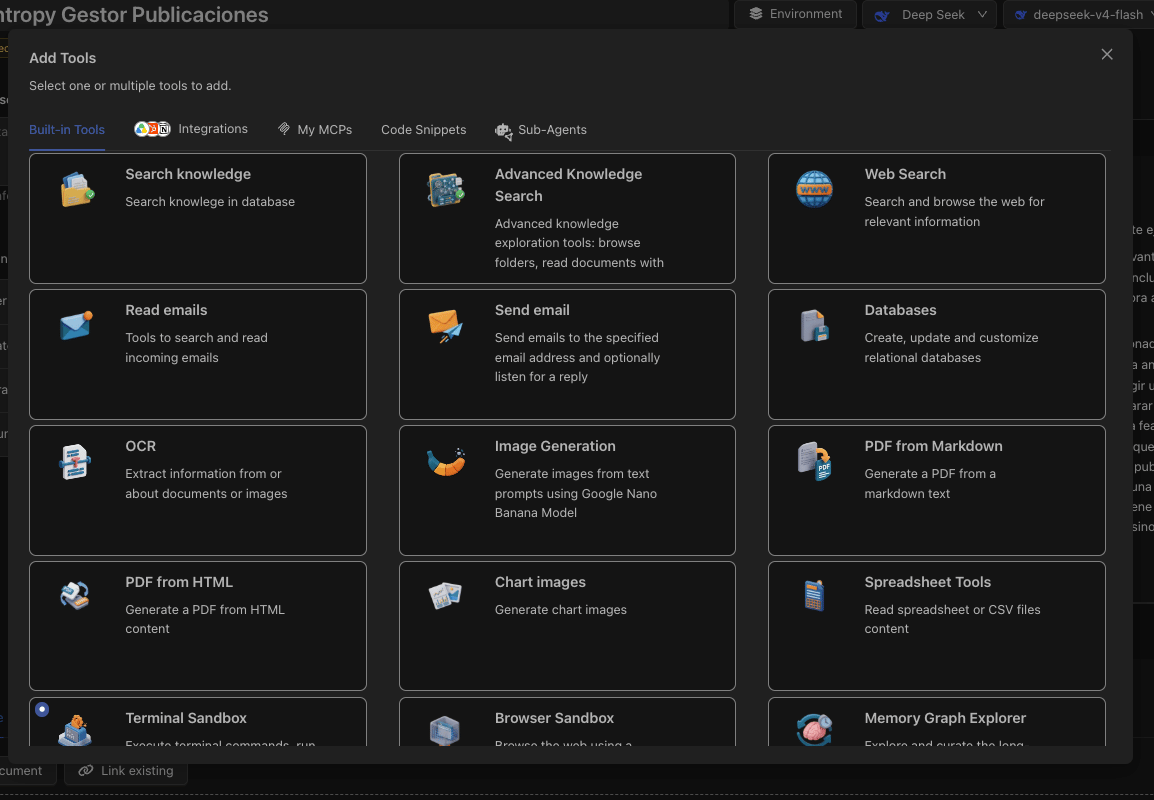Select the OCR tool title
The width and height of the screenshot is (1154, 800).
[141, 446]
